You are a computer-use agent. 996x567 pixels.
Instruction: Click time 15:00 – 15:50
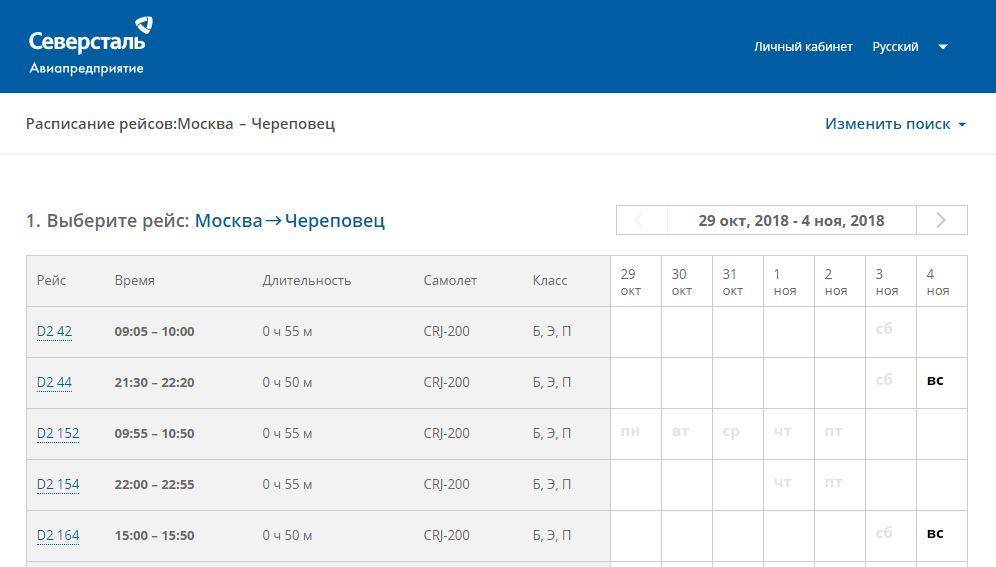click(x=154, y=535)
